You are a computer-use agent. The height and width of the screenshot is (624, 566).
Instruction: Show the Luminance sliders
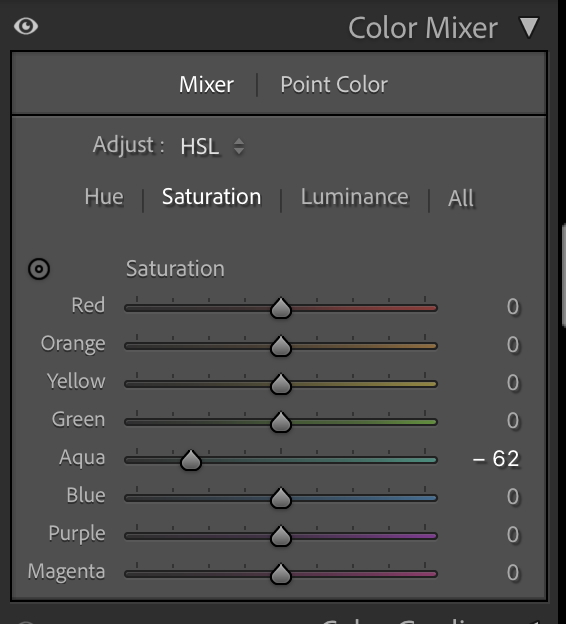355,197
